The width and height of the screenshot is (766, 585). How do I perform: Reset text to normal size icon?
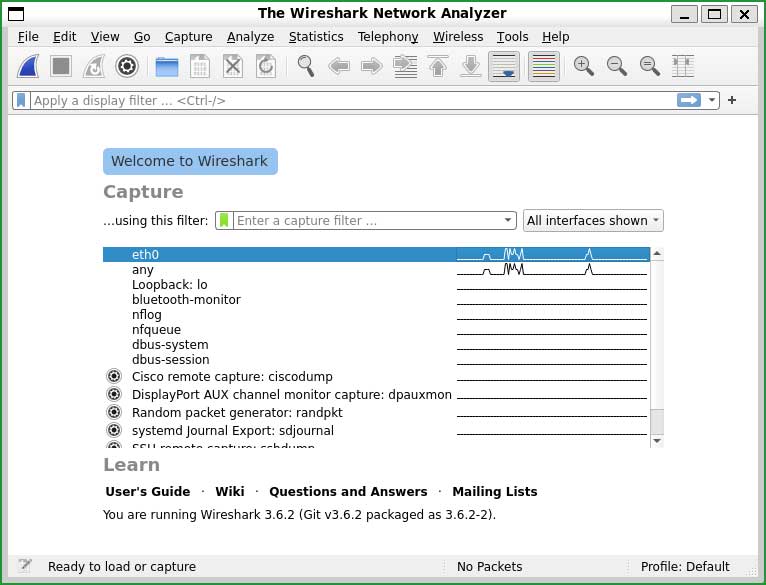click(650, 66)
